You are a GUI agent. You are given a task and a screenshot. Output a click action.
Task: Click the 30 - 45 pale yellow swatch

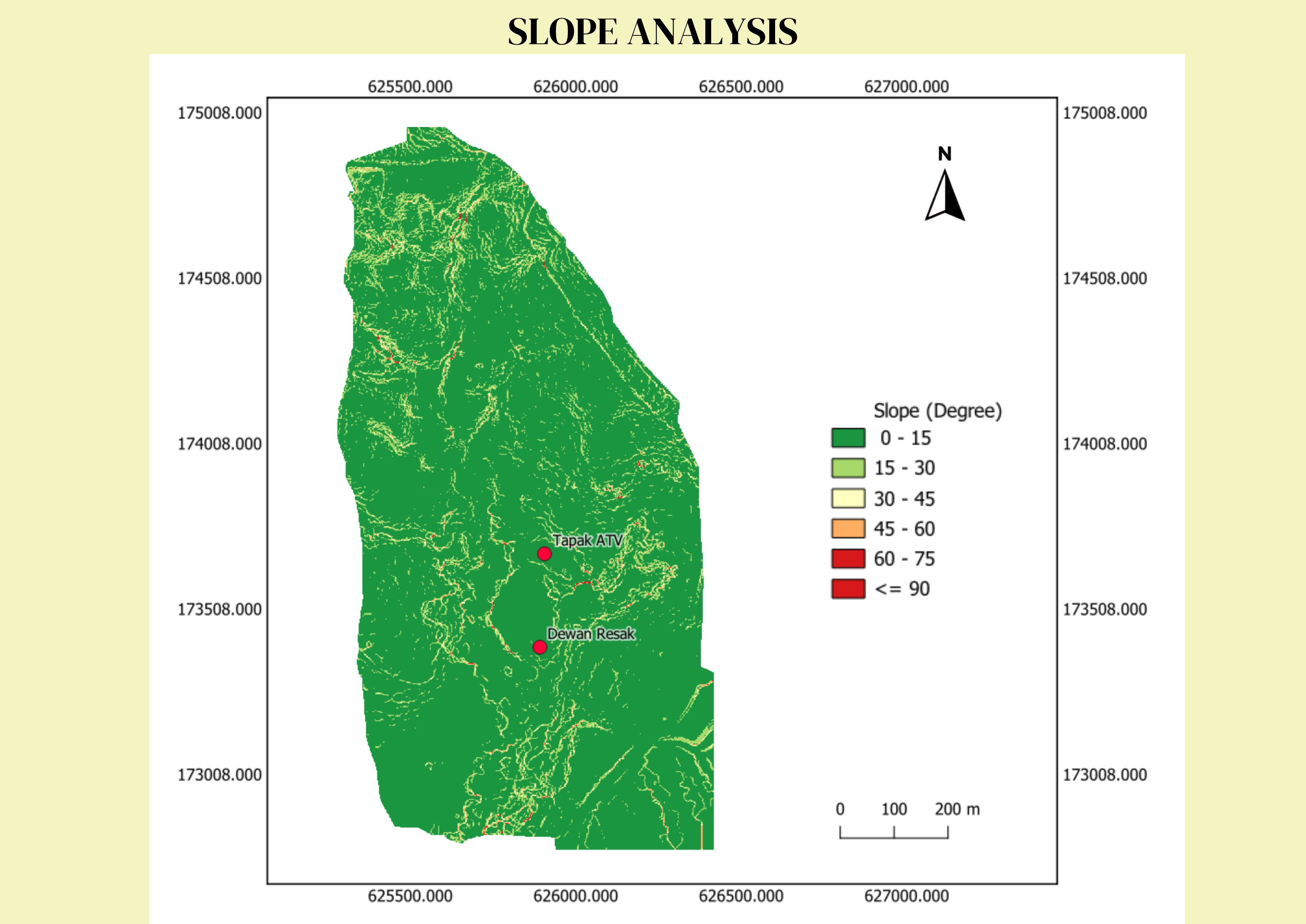(x=848, y=498)
